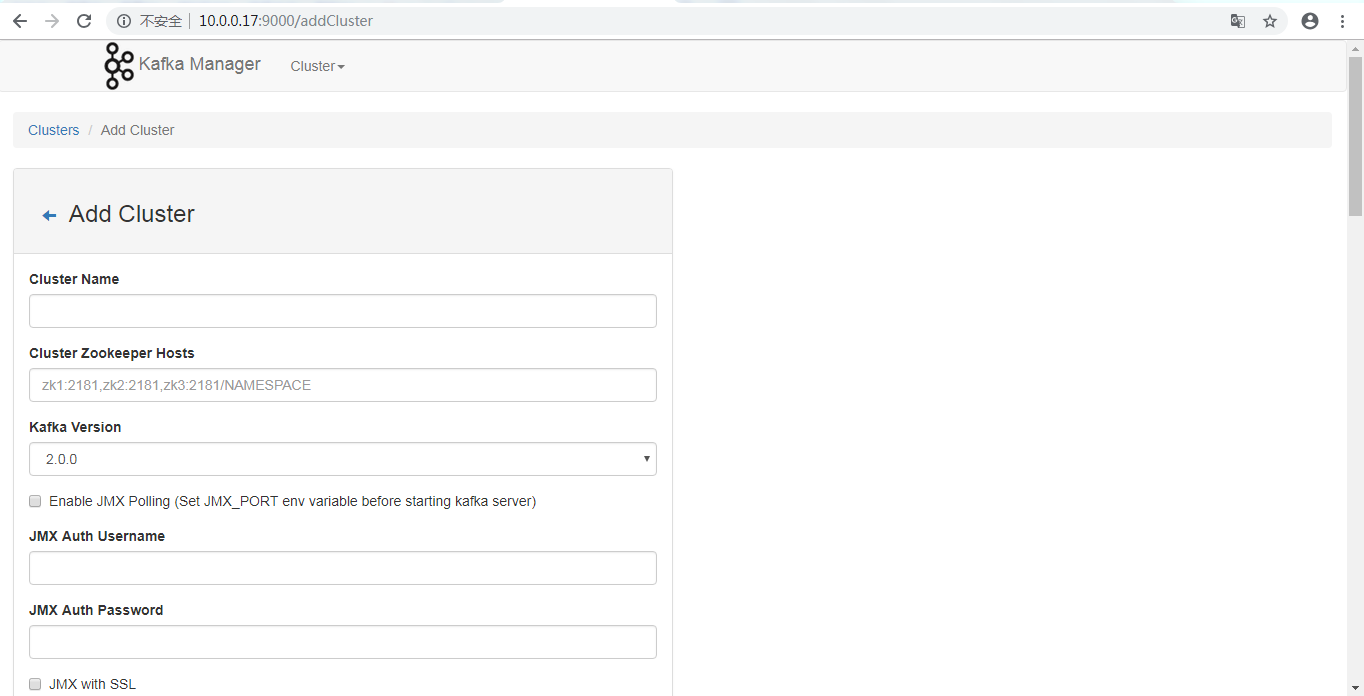The height and width of the screenshot is (696, 1364).
Task: Open the Chrome profile avatar
Action: pos(1310,21)
